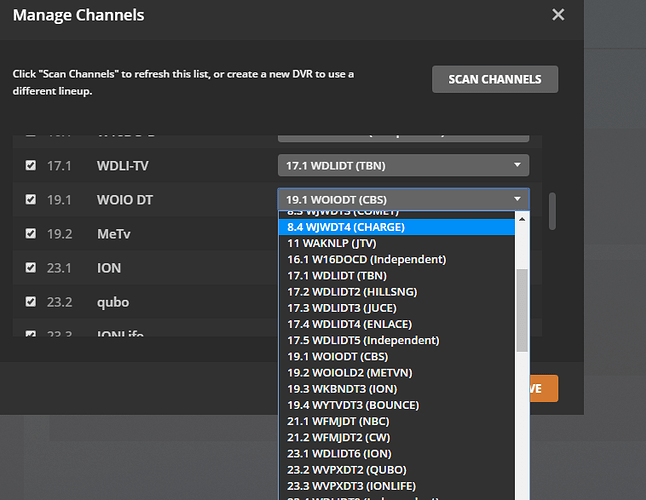Toggle the 19.2 MeTv channel checkbox

pyautogui.click(x=30, y=234)
